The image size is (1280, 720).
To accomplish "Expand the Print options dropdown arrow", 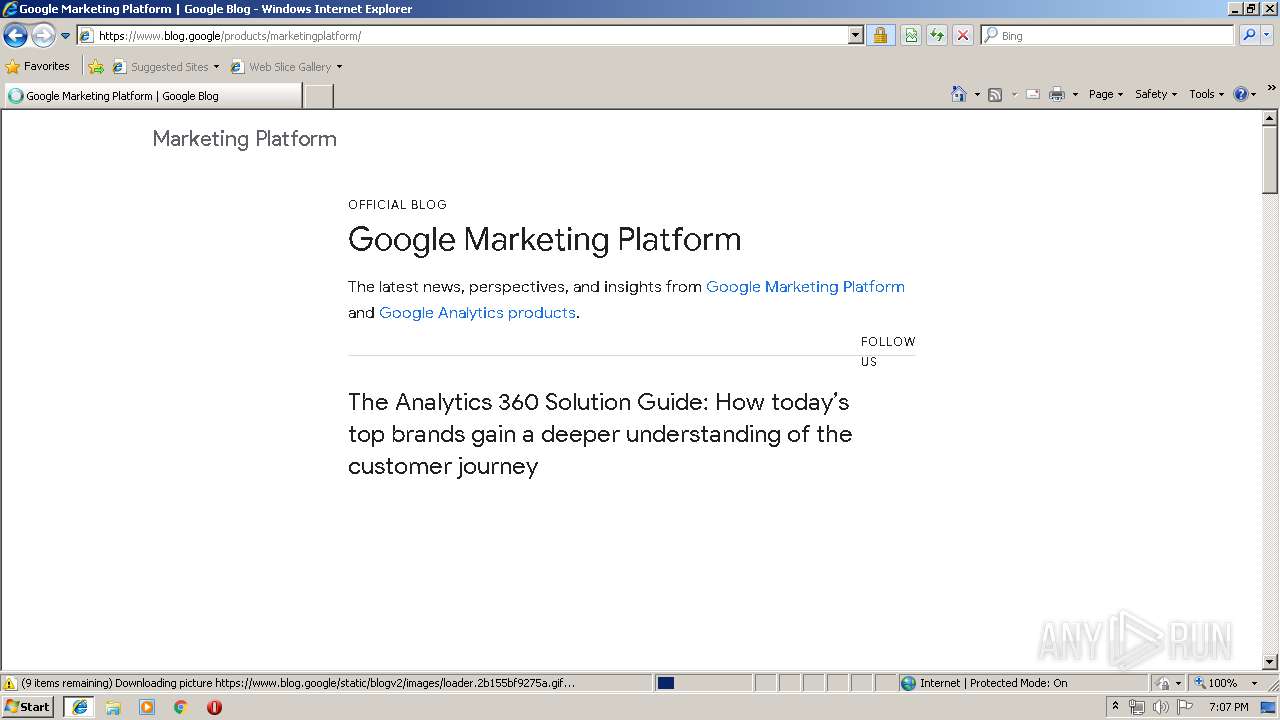I will (1075, 94).
